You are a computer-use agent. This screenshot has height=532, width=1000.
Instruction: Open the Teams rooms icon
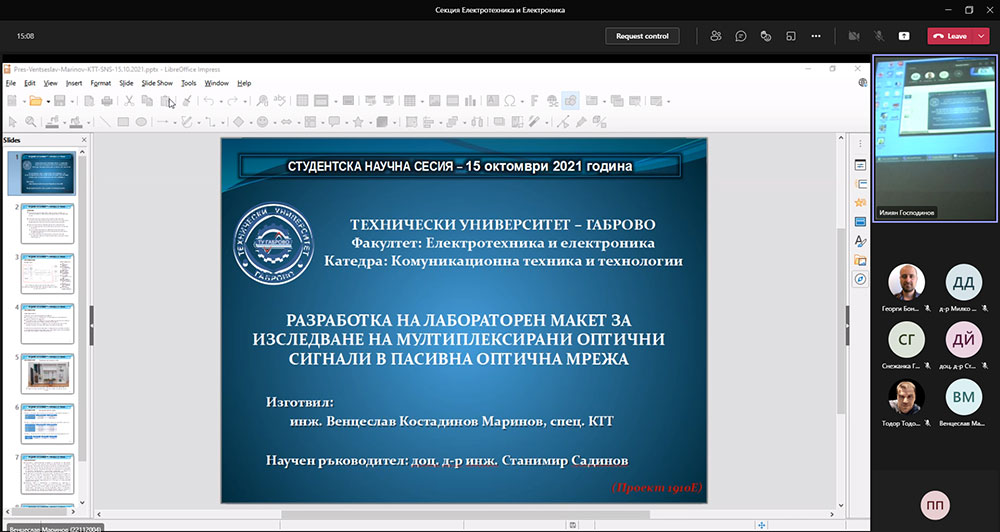(x=791, y=36)
